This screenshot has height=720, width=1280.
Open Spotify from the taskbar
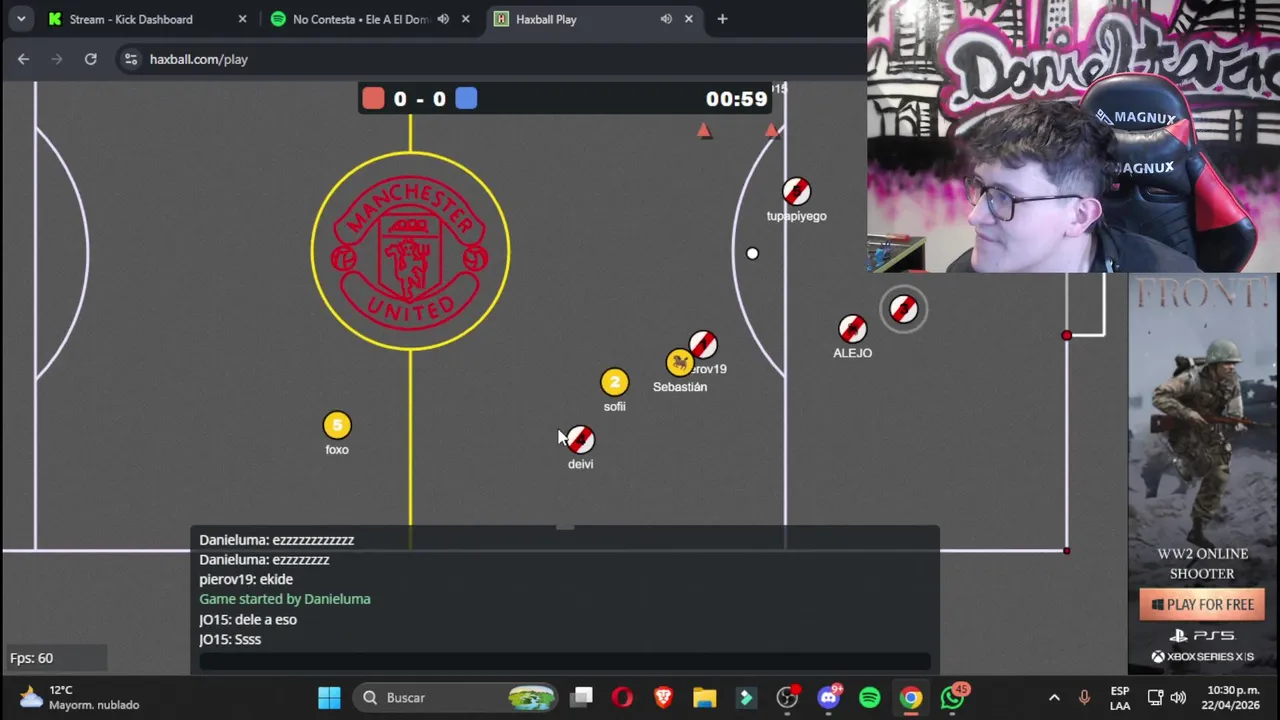tap(870, 697)
